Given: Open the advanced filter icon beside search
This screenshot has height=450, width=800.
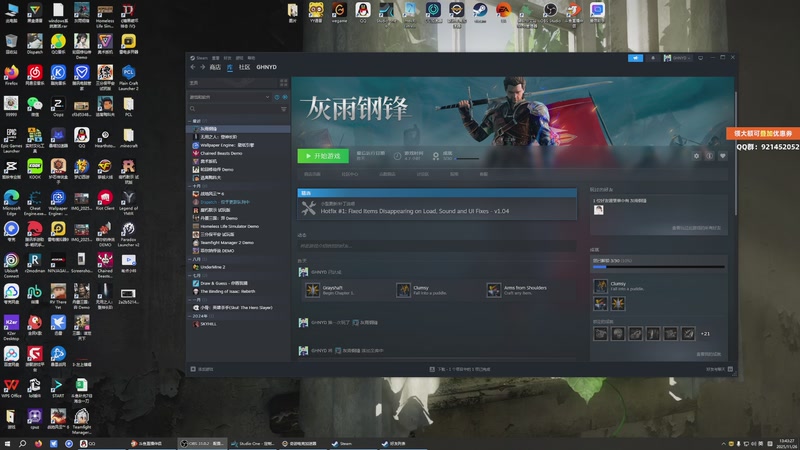Looking at the screenshot, I should (x=284, y=109).
